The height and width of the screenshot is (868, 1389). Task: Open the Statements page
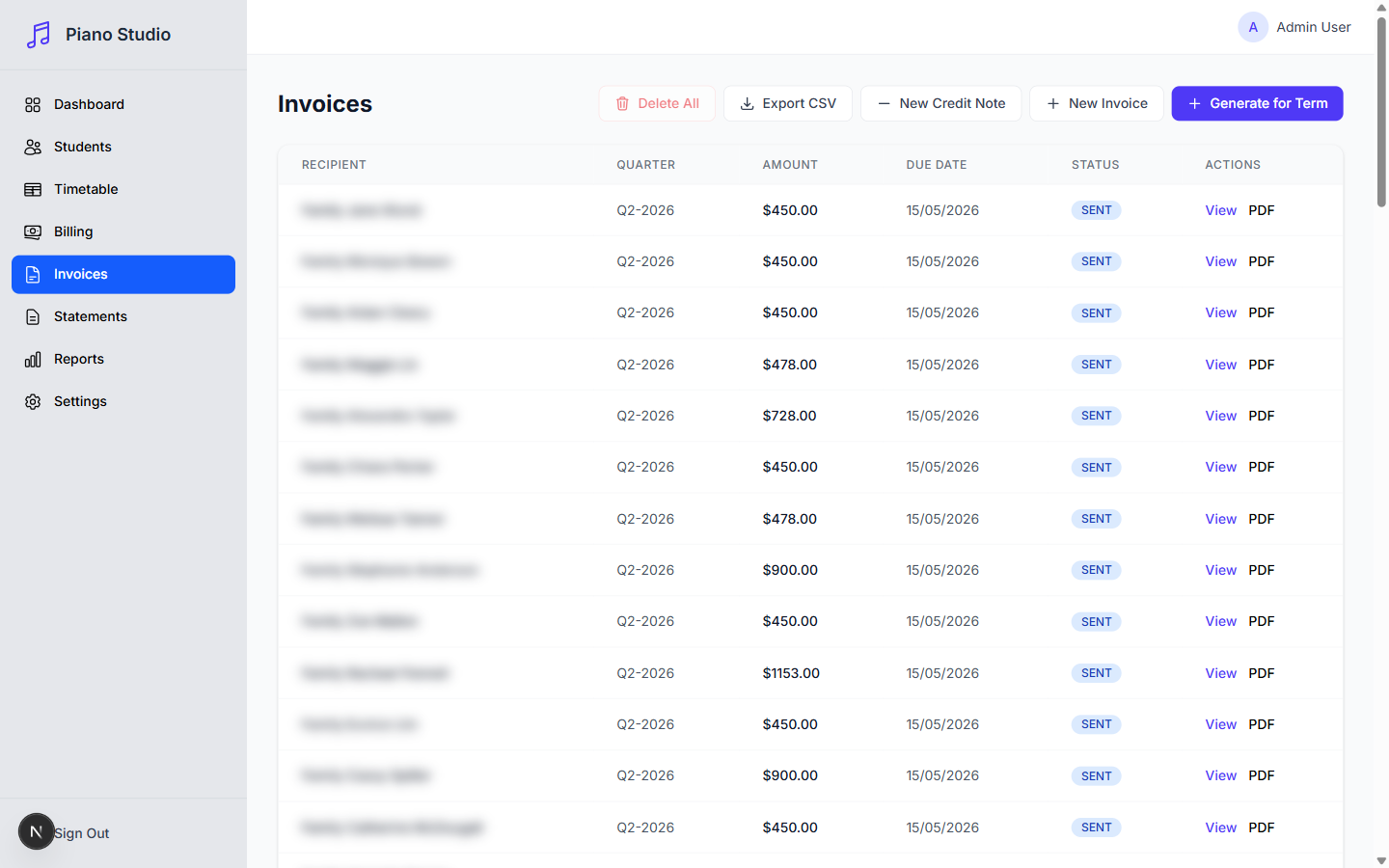123,316
